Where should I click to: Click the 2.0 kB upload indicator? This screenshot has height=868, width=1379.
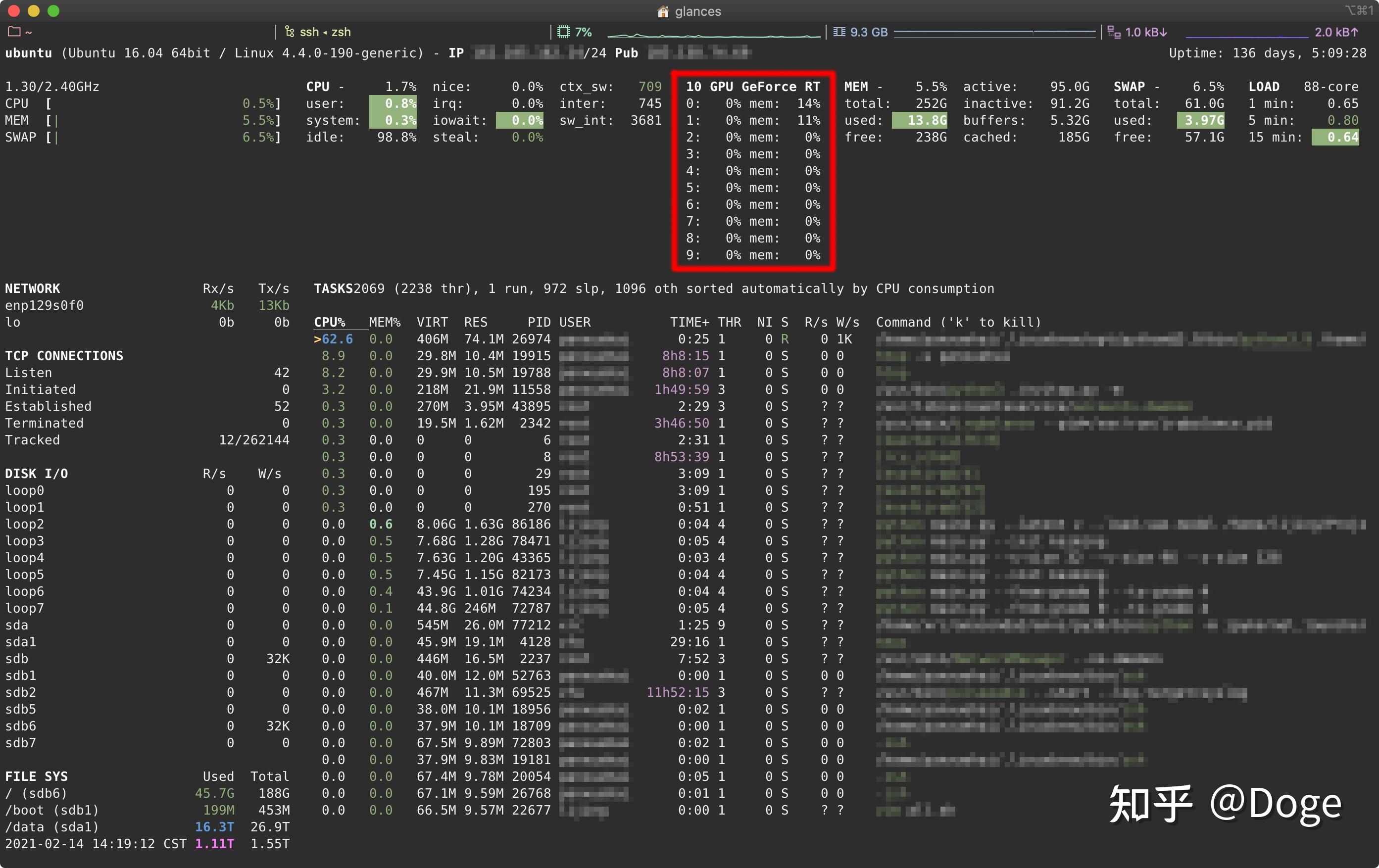coord(1335,32)
